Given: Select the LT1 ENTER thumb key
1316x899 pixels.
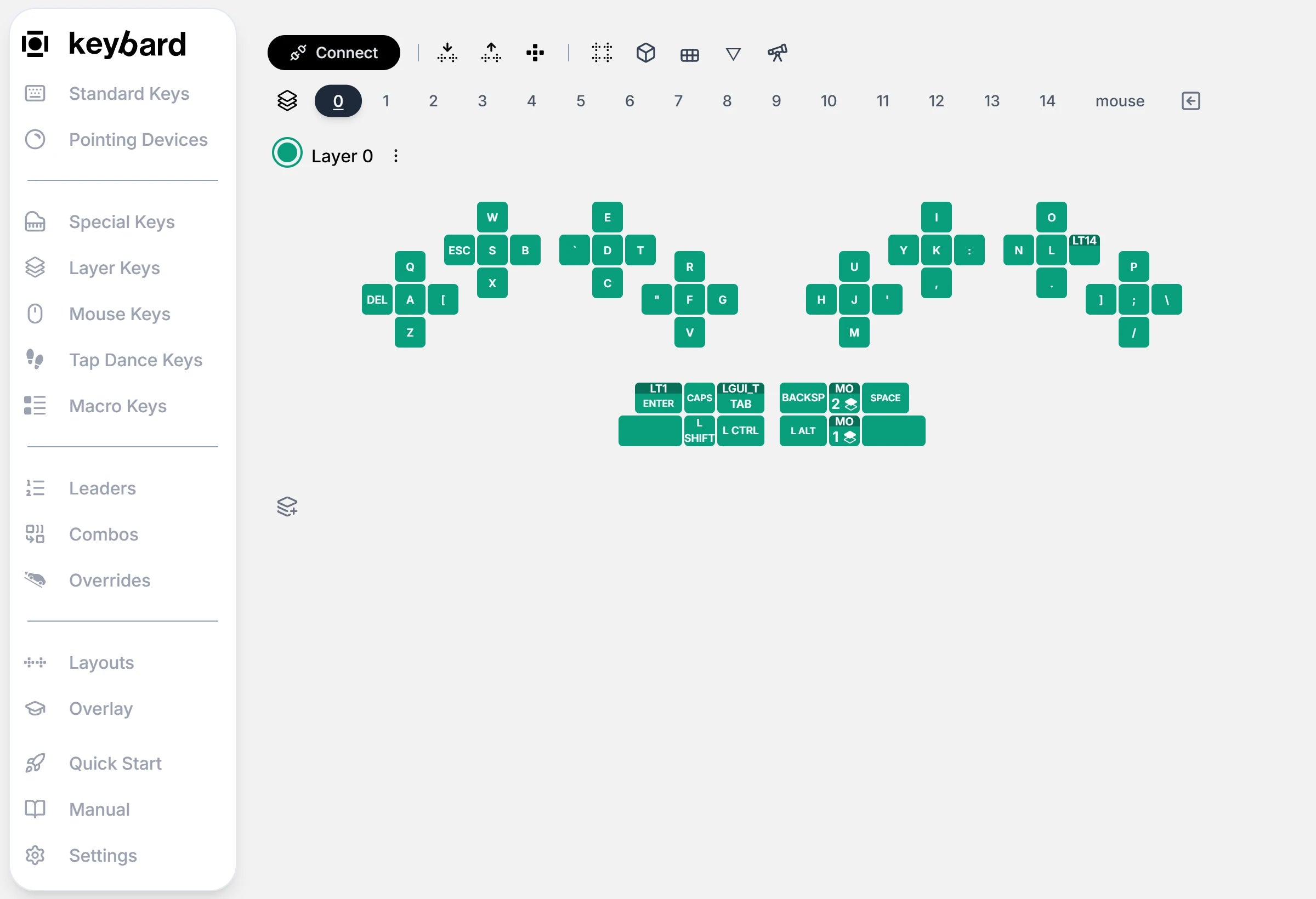Looking at the screenshot, I should click(658, 398).
